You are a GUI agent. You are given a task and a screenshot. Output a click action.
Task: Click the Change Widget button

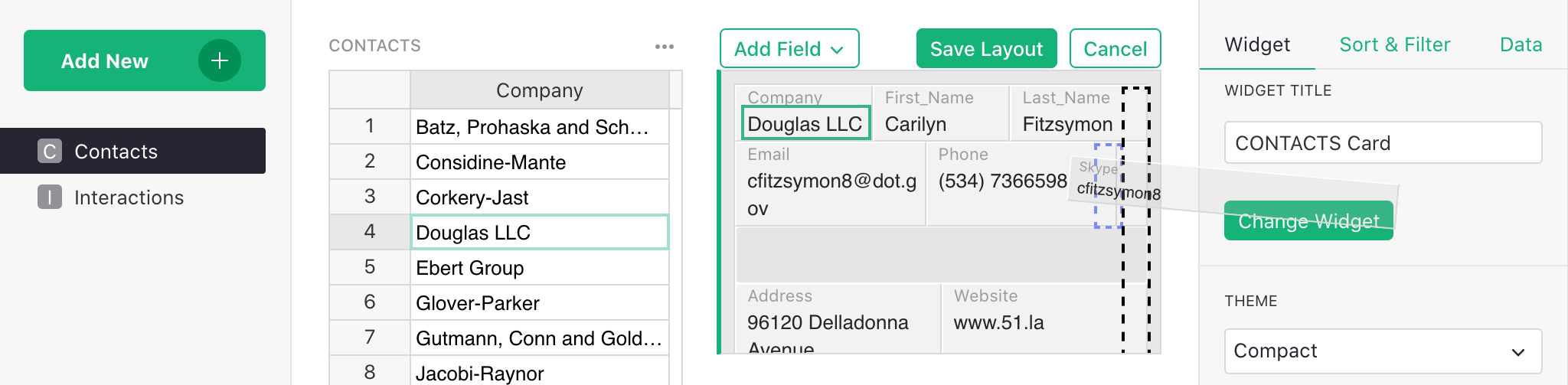click(1308, 222)
